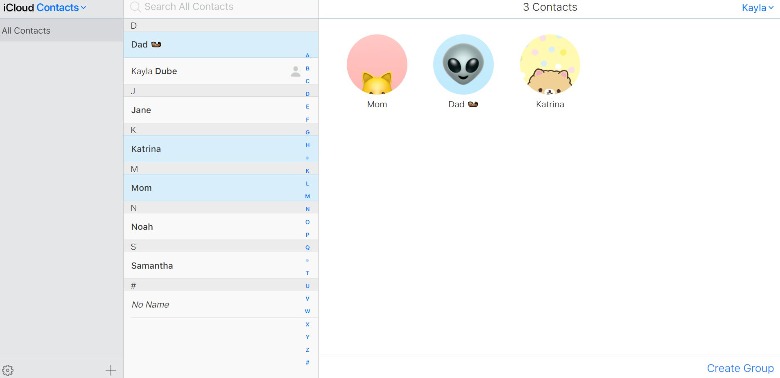The image size is (780, 378).
Task: Jump to letter Z in alphabet index
Action: [307, 350]
